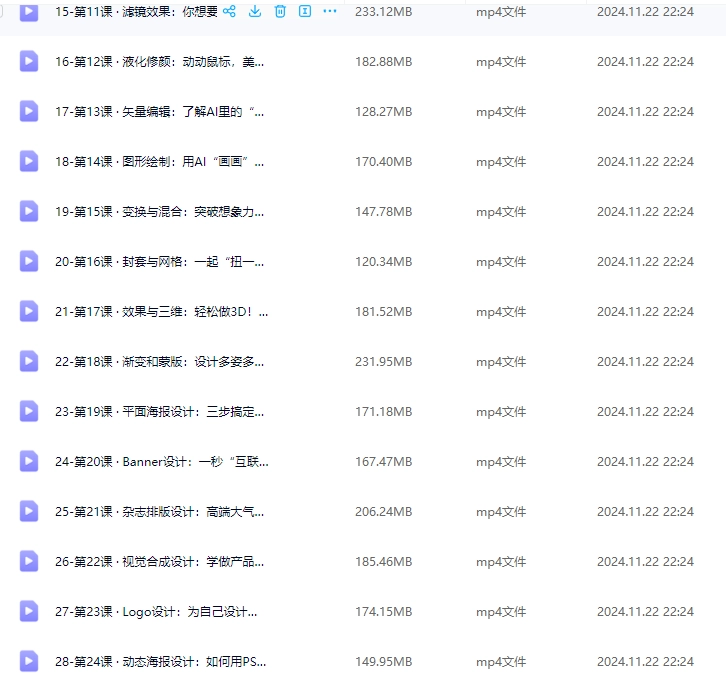This screenshot has height=673, width=726.
Task: Click the video icon of file 16-第12课
Action: pyautogui.click(x=29, y=61)
